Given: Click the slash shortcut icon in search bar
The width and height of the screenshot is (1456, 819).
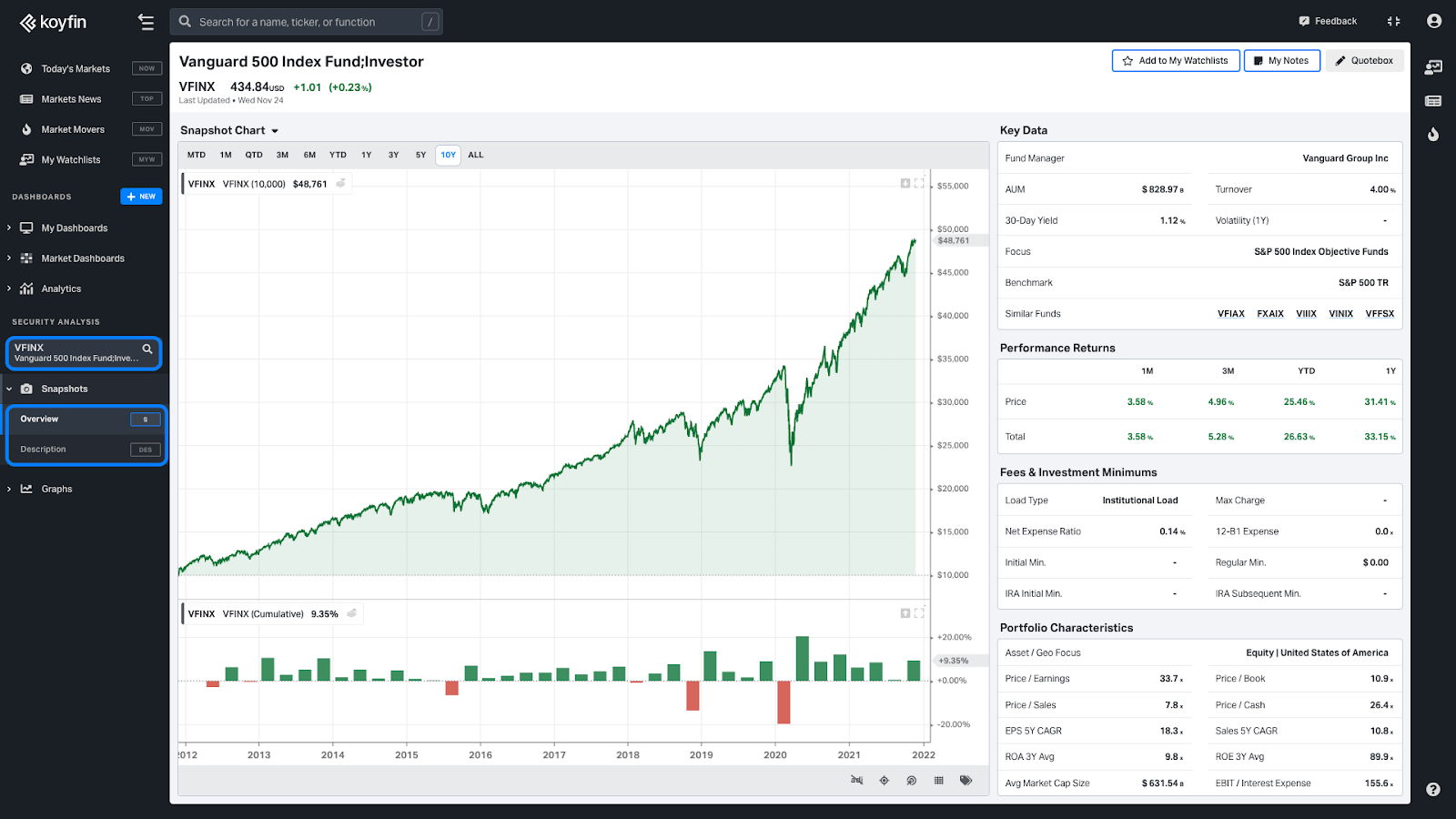Looking at the screenshot, I should 430,22.
